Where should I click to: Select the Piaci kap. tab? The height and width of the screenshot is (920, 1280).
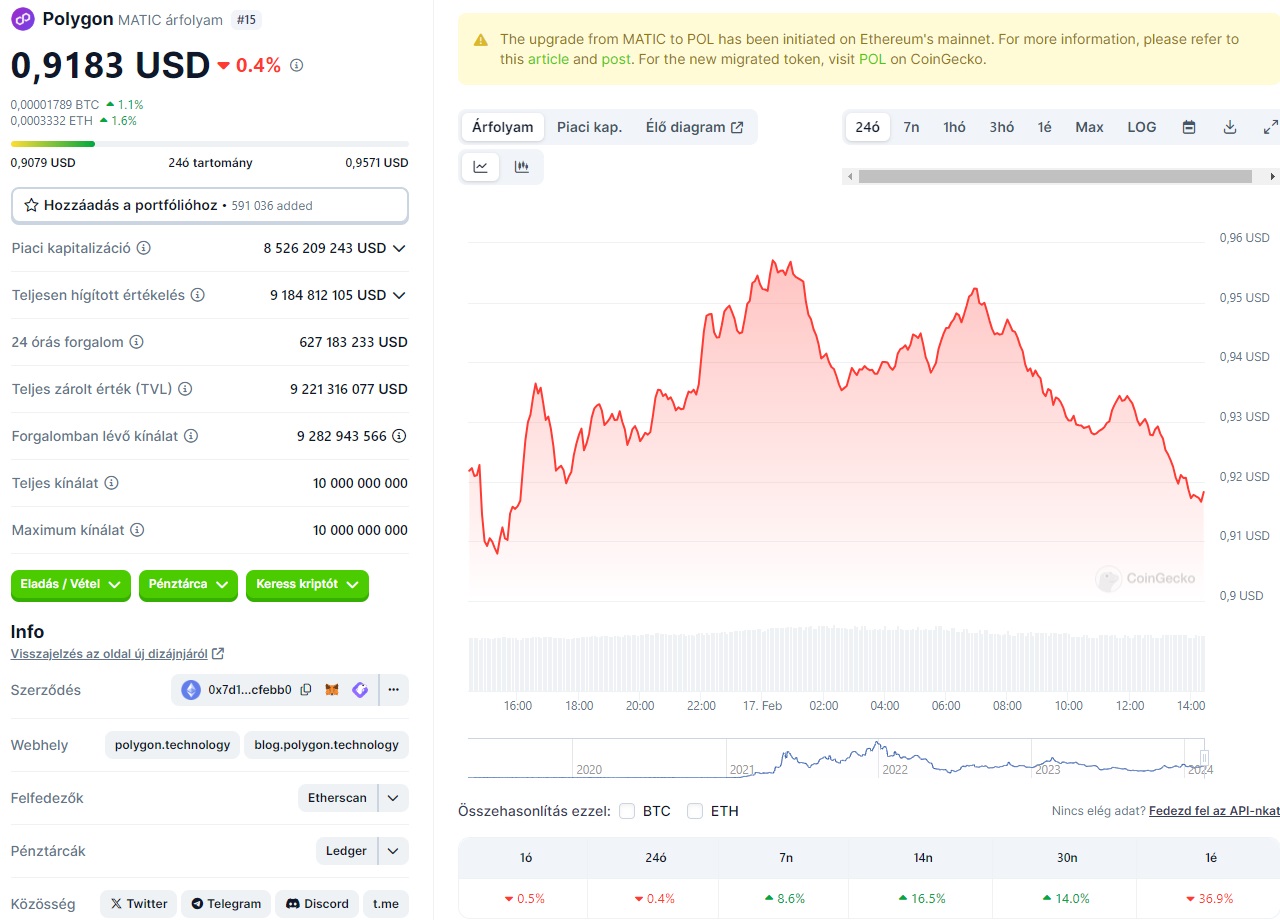tap(589, 127)
